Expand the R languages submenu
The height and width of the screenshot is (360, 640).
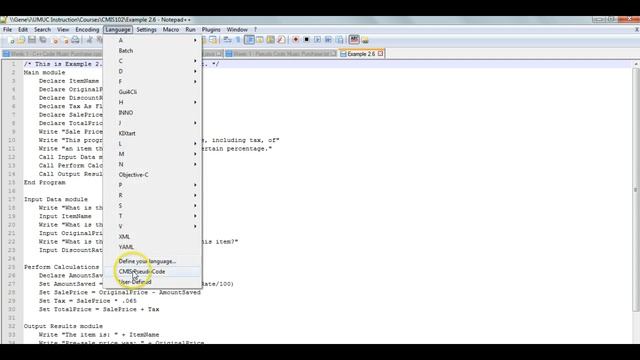pyautogui.click(x=152, y=195)
